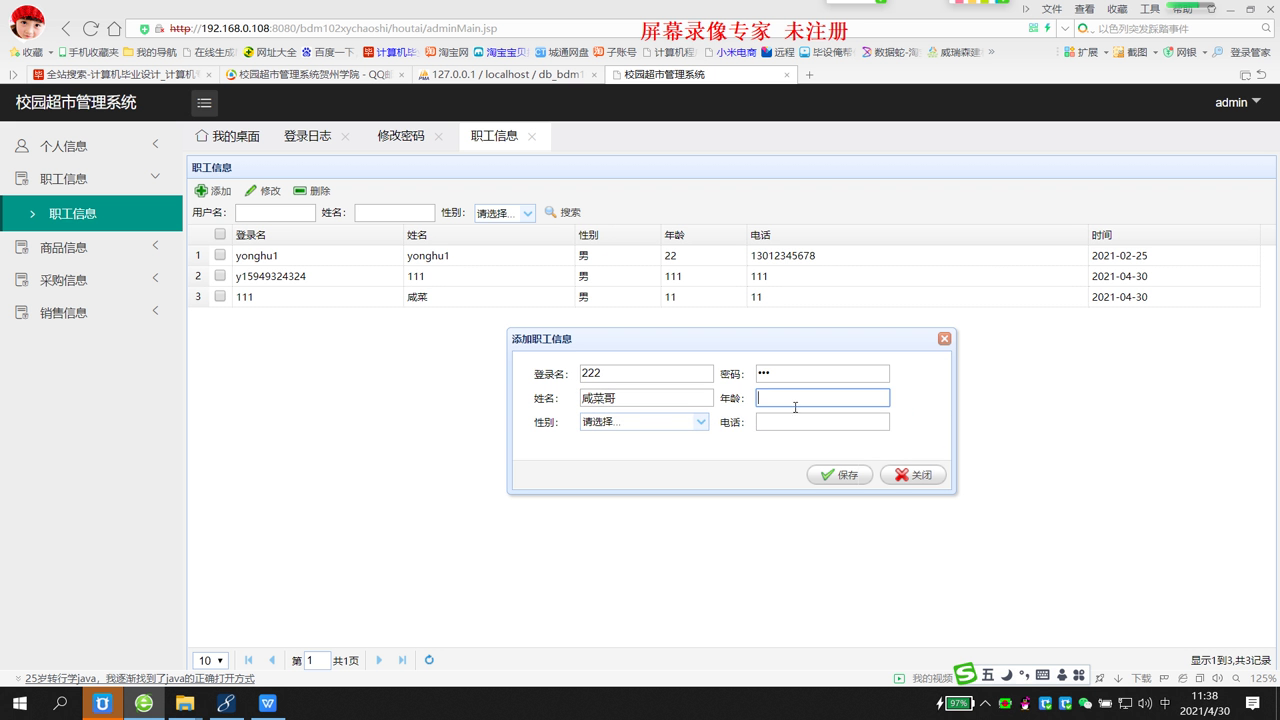Open the page size dropdown showing 10
This screenshot has width=1280, height=720.
tap(210, 660)
